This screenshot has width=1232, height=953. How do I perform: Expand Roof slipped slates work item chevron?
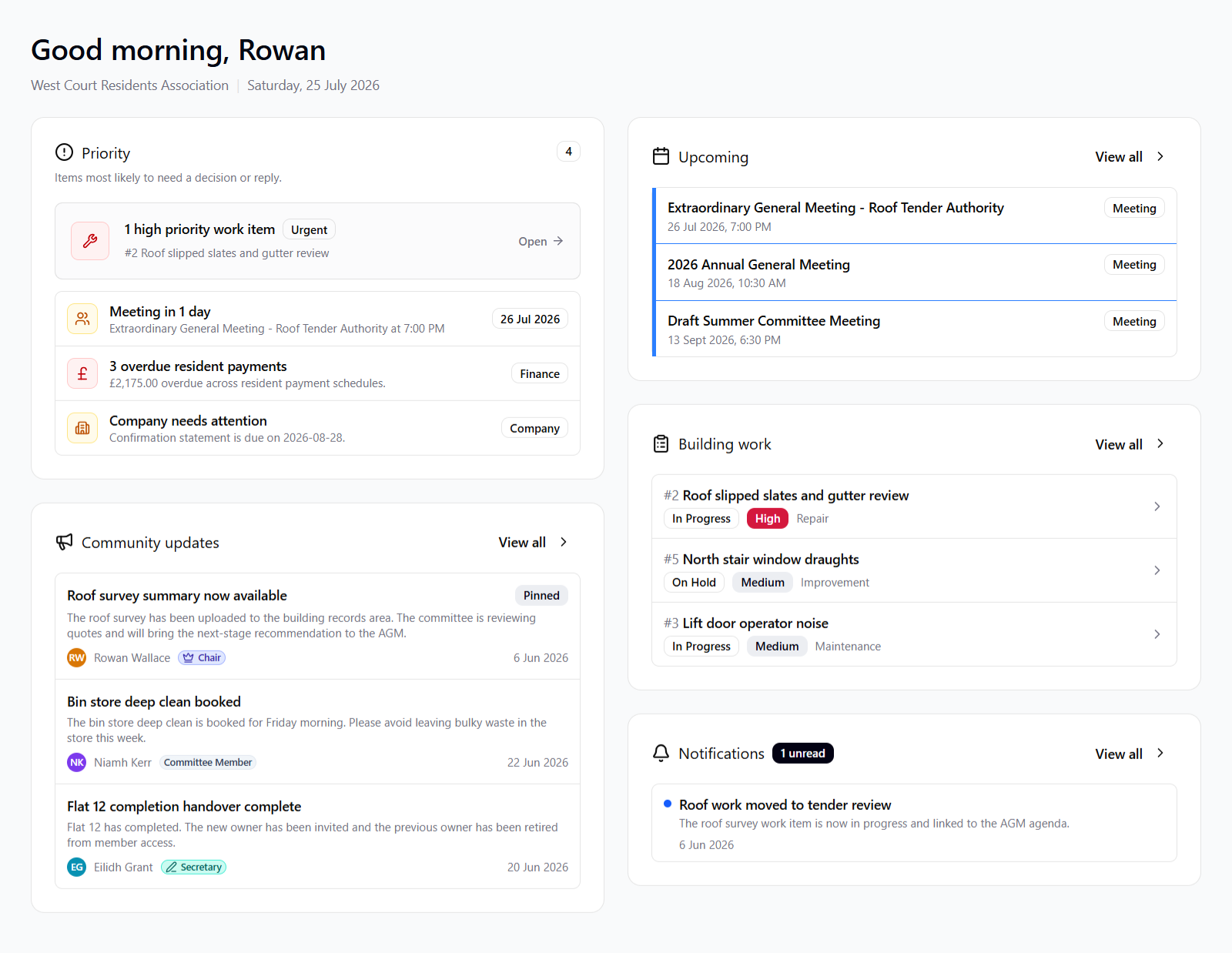coord(1157,506)
